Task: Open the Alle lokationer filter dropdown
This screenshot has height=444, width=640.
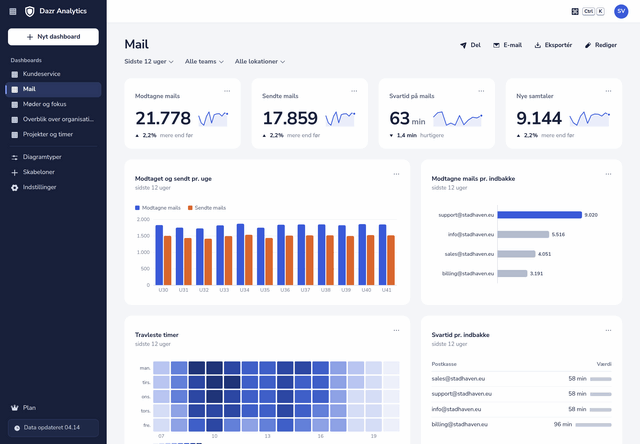Action: [260, 62]
